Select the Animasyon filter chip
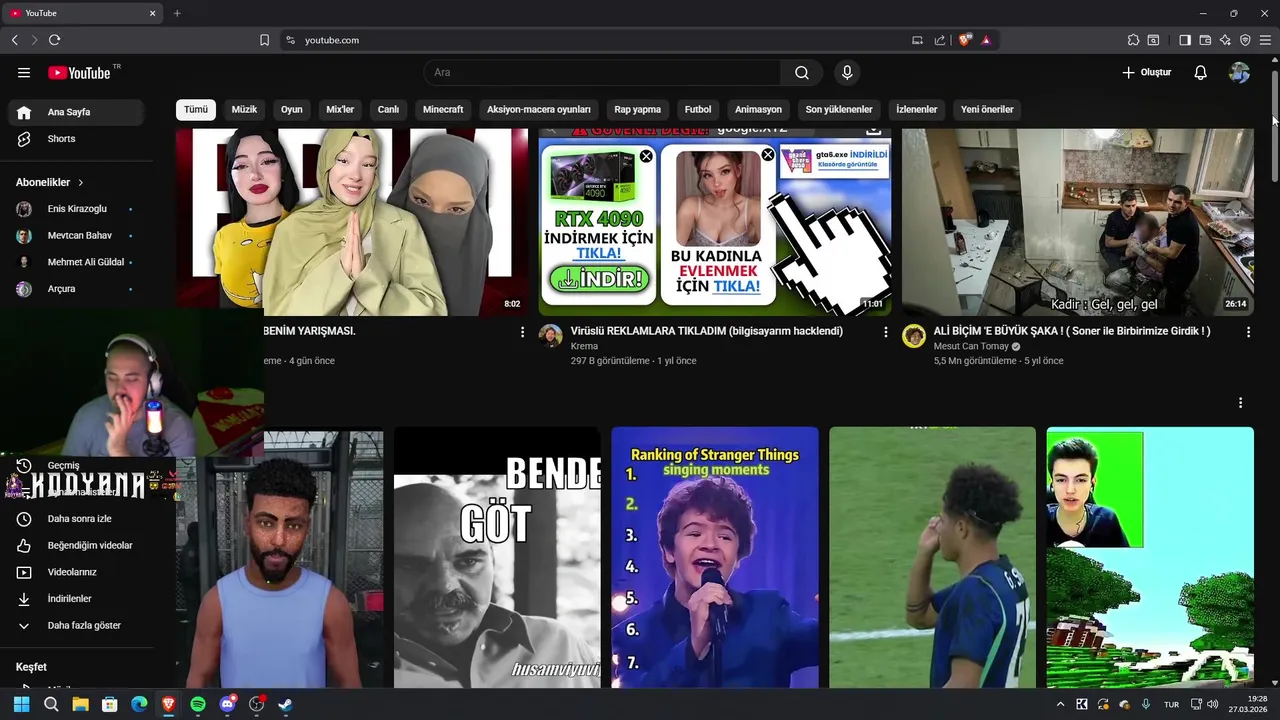 click(758, 109)
